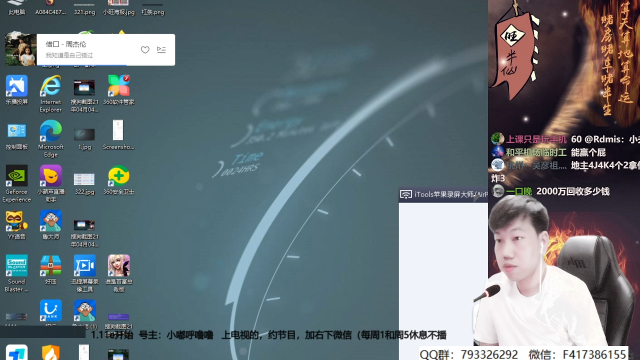Select the 此电脑 desktop label
The height and width of the screenshot is (360, 640).
[x=17, y=12]
